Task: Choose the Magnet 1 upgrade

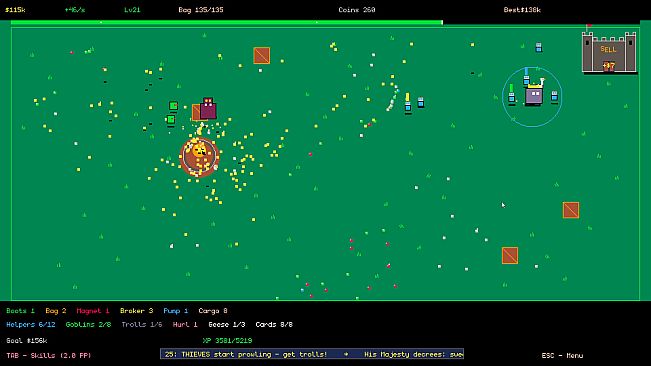Action: coord(93,311)
